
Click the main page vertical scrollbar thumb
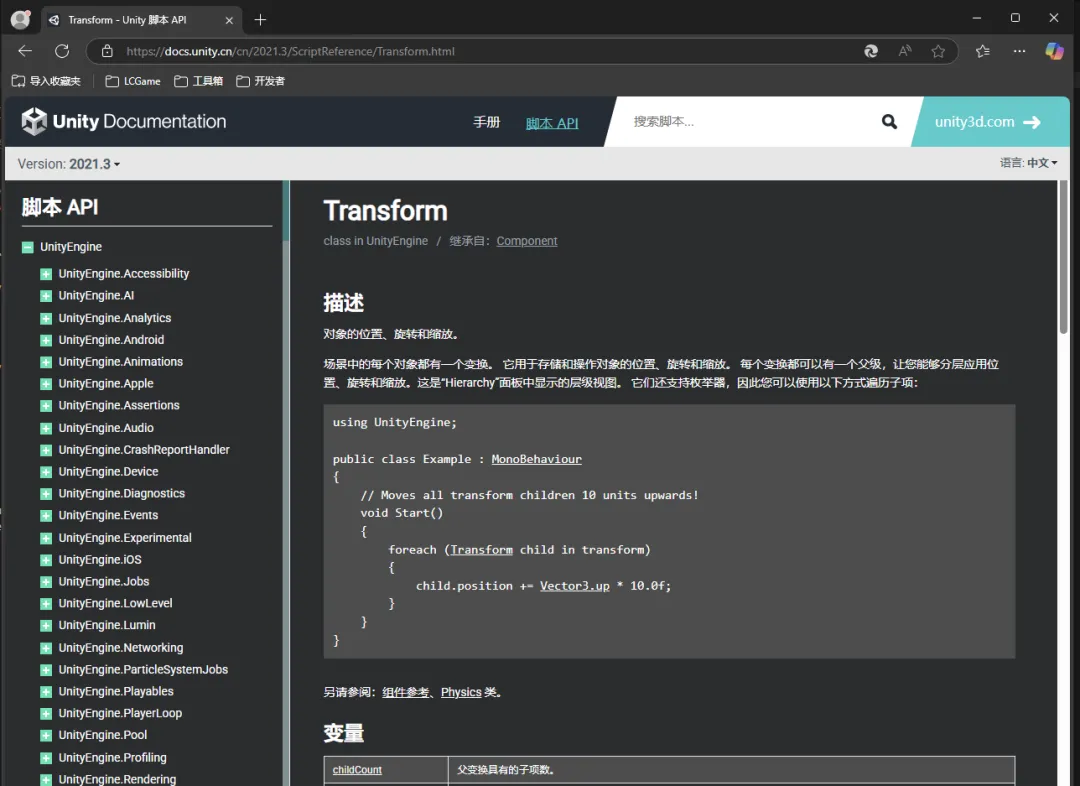tap(1063, 258)
